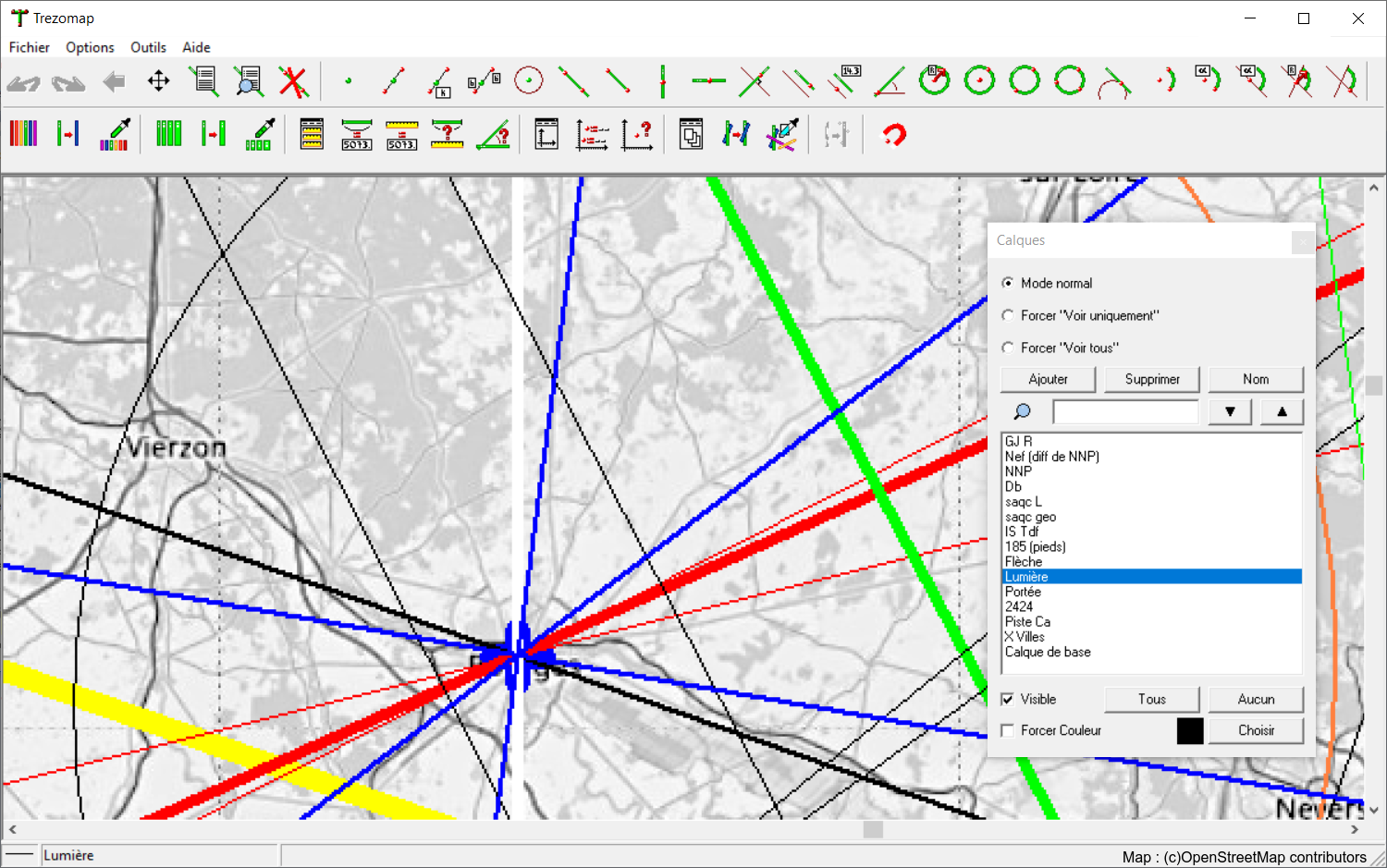Open the rainbow color bars palette
The width and height of the screenshot is (1387, 868).
pyautogui.click(x=23, y=134)
